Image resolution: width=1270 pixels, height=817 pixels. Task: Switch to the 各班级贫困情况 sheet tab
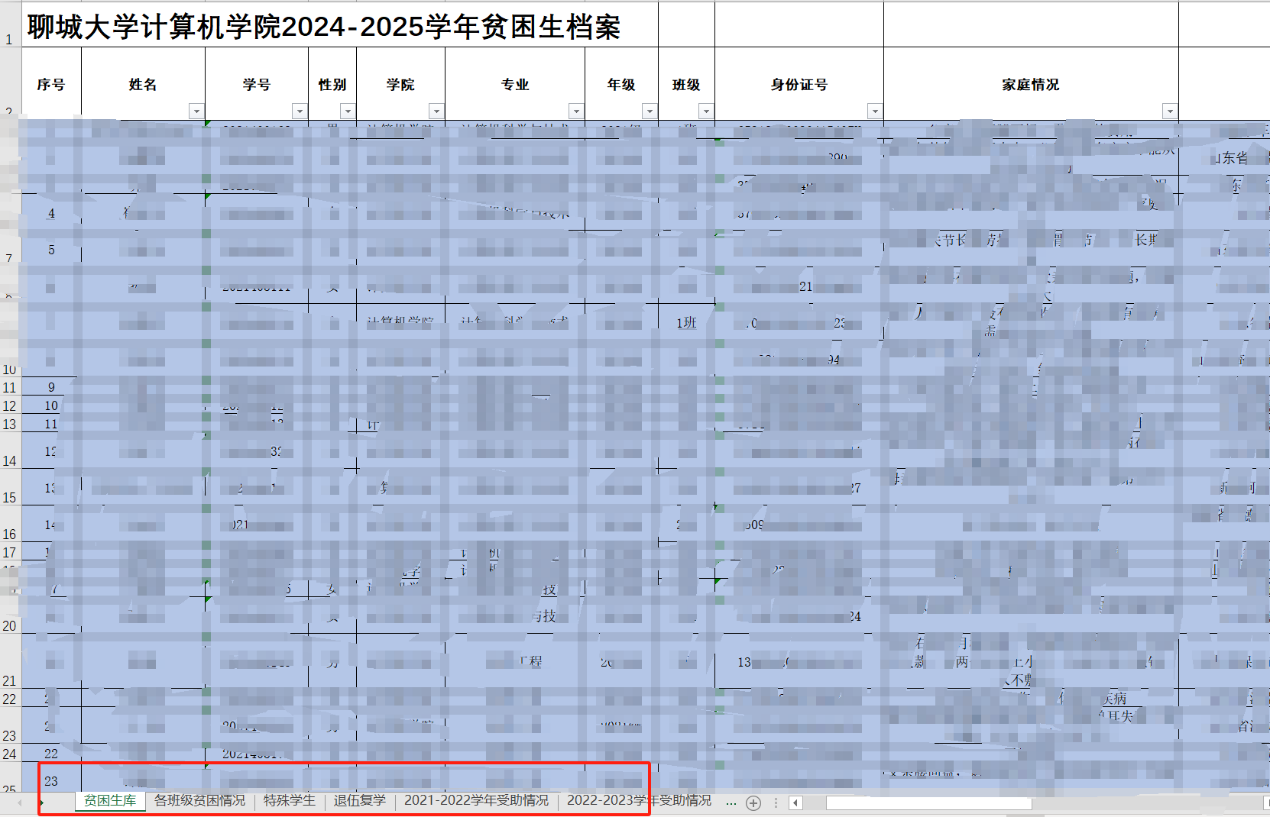[x=199, y=801]
